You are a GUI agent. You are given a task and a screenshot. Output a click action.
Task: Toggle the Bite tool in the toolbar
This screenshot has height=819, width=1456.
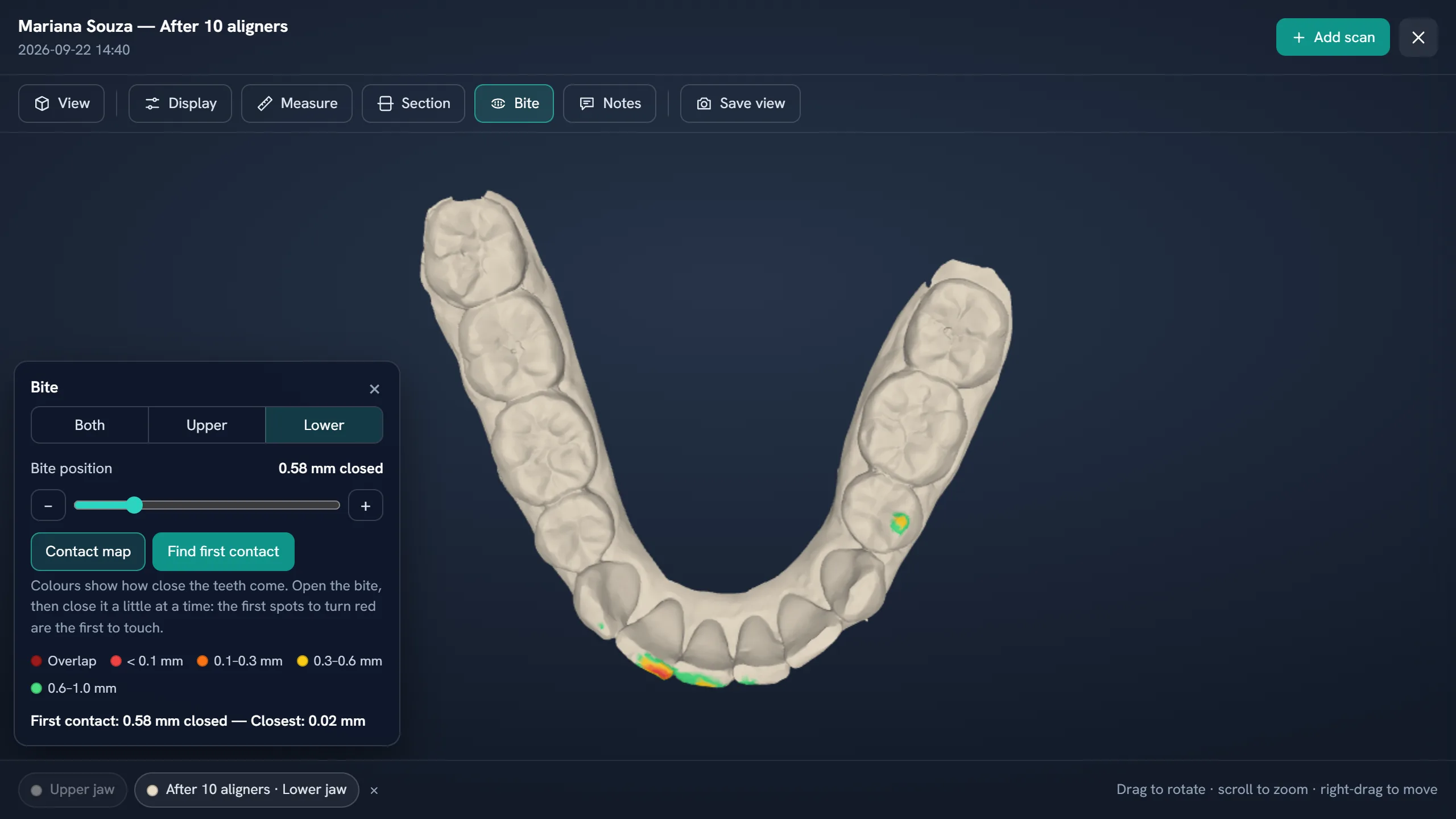coord(514,104)
